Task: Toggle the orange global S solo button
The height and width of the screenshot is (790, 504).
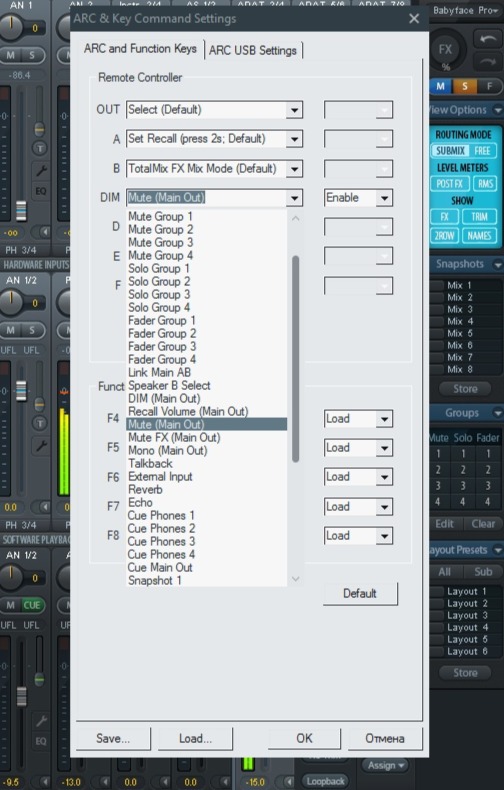Action: pos(464,86)
